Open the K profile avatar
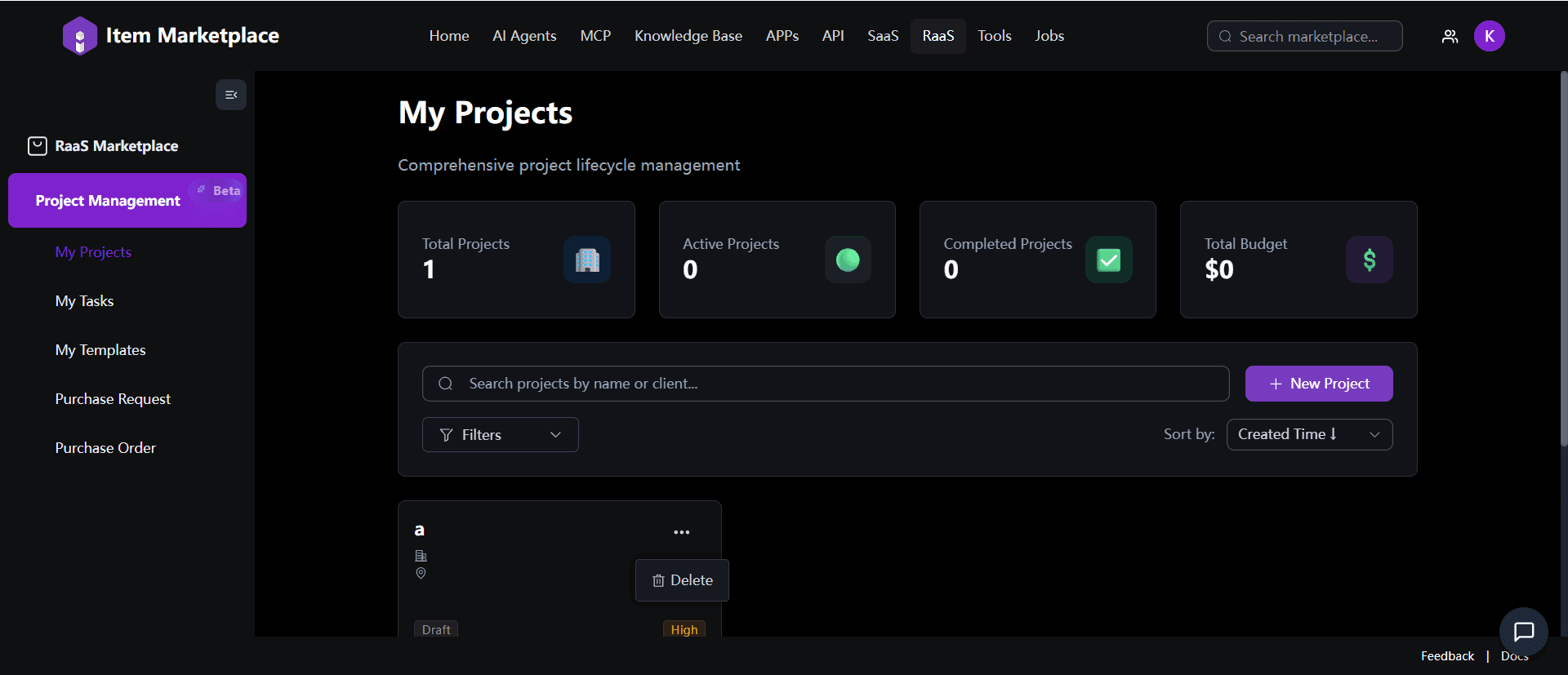The width and height of the screenshot is (1568, 675). coord(1489,36)
